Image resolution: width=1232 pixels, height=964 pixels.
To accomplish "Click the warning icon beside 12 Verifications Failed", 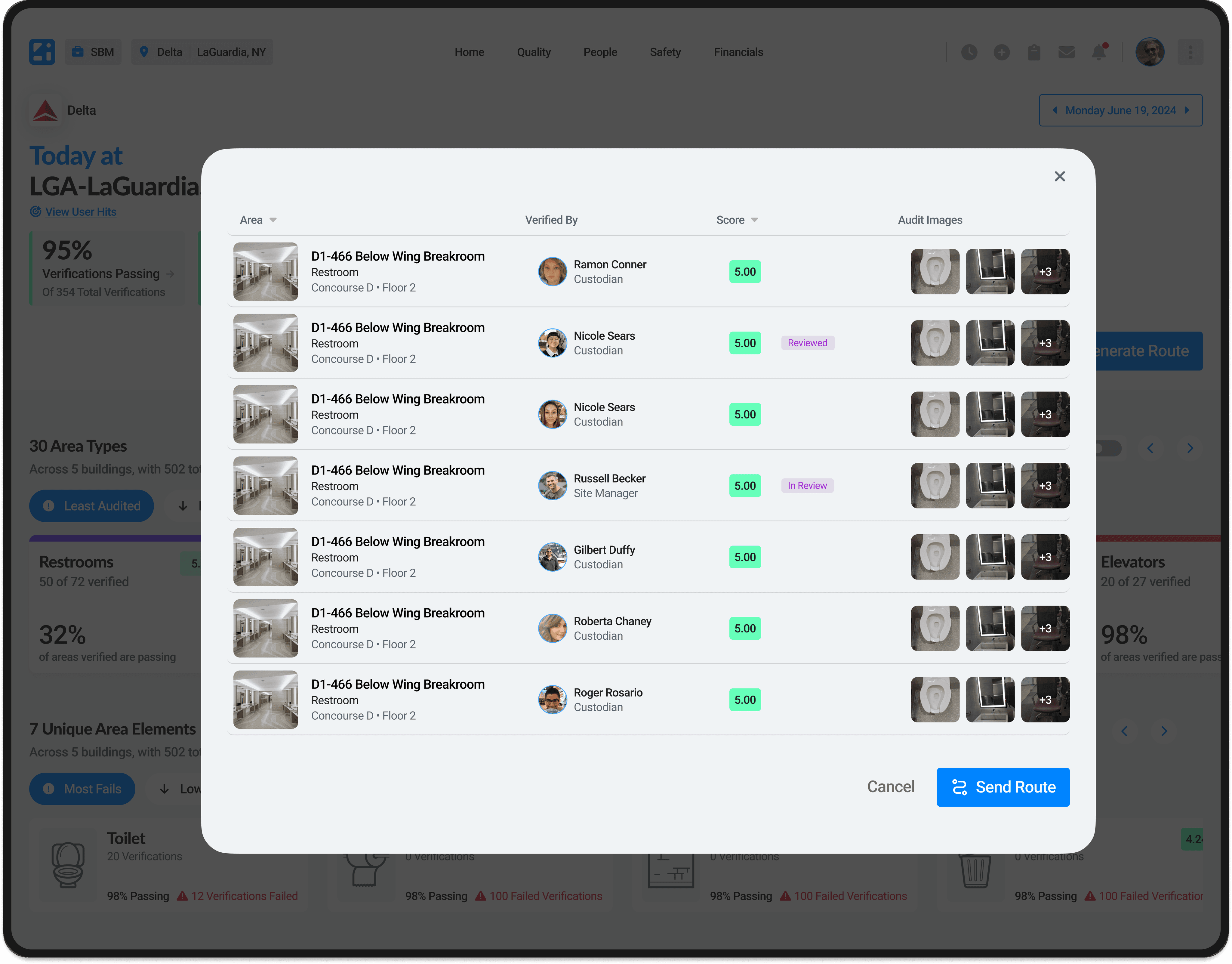I will click(x=182, y=896).
